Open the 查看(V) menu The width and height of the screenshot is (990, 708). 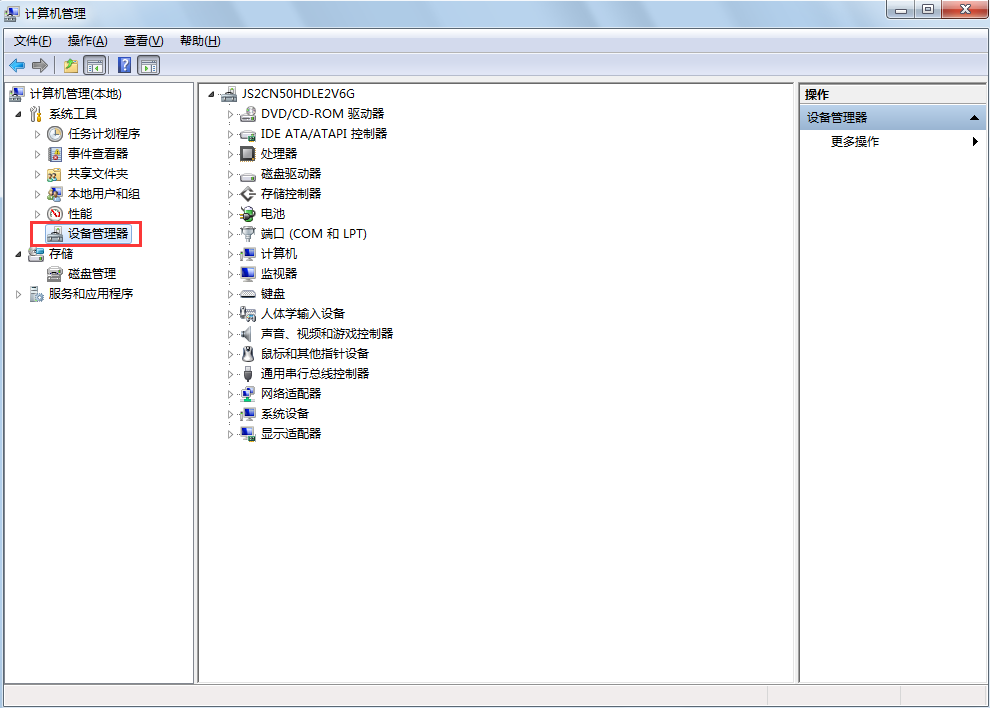point(143,41)
